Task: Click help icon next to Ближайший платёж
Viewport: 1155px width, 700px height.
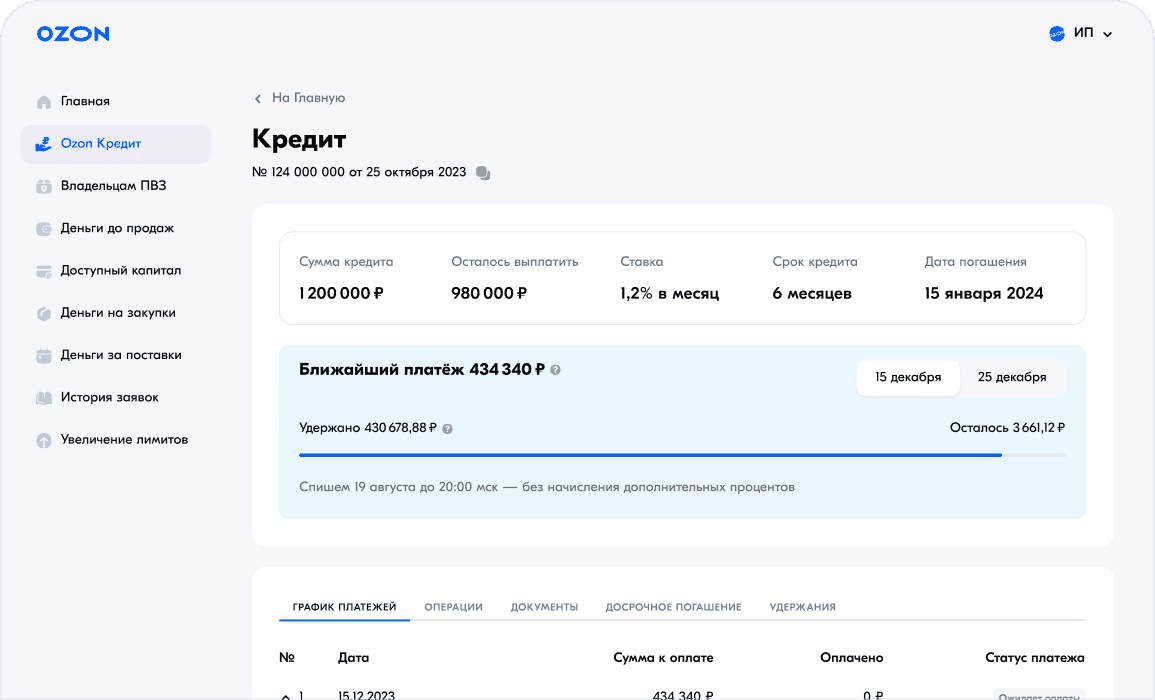Action: (x=555, y=370)
